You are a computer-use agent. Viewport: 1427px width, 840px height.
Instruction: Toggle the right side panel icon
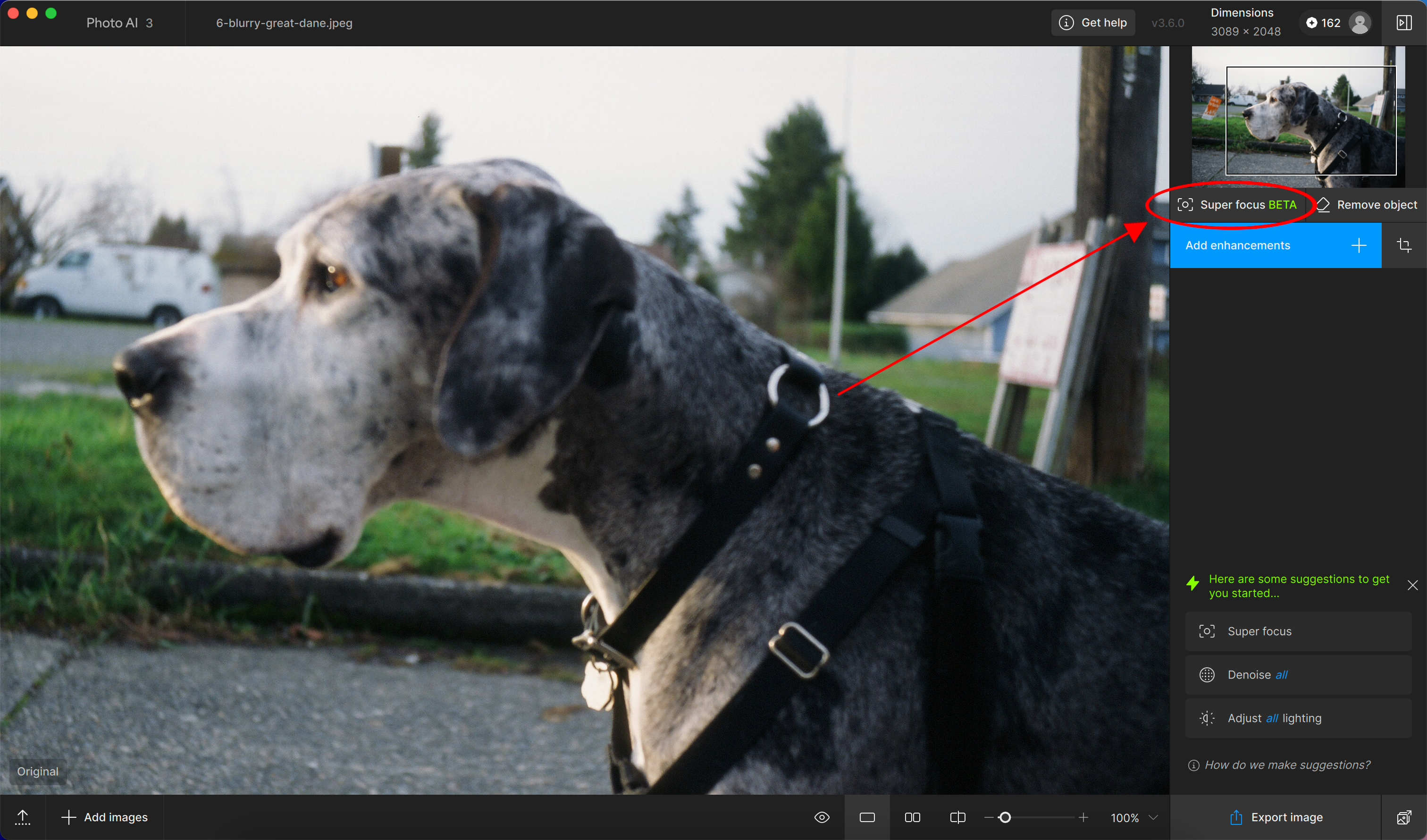click(x=1404, y=23)
